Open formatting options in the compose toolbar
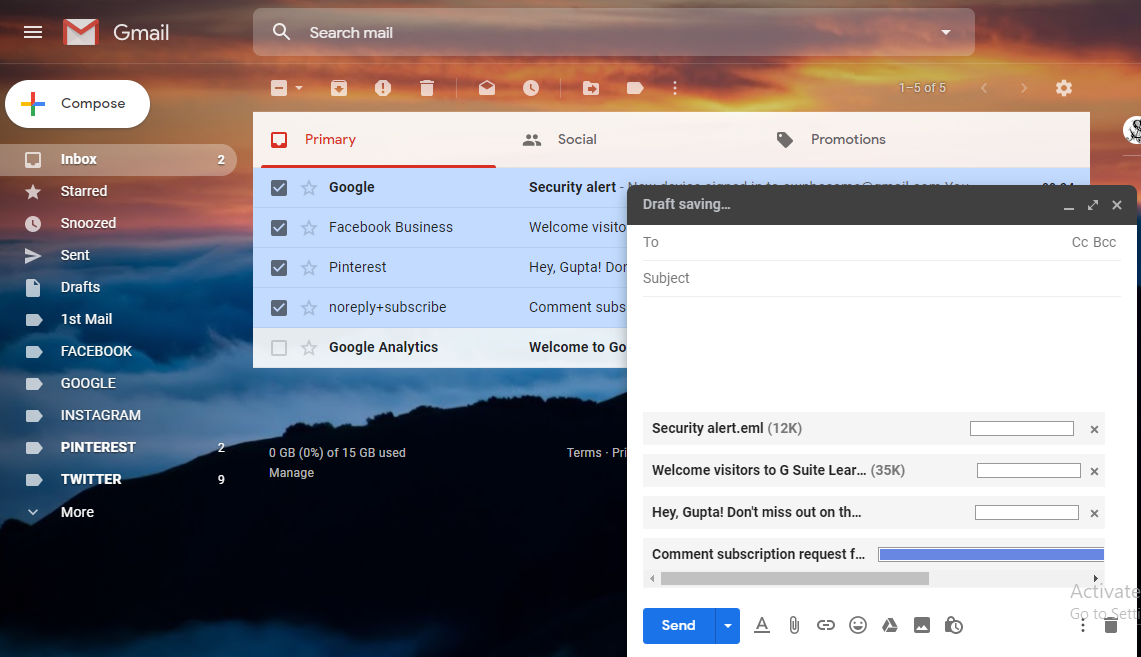The width and height of the screenshot is (1141, 657). click(762, 625)
